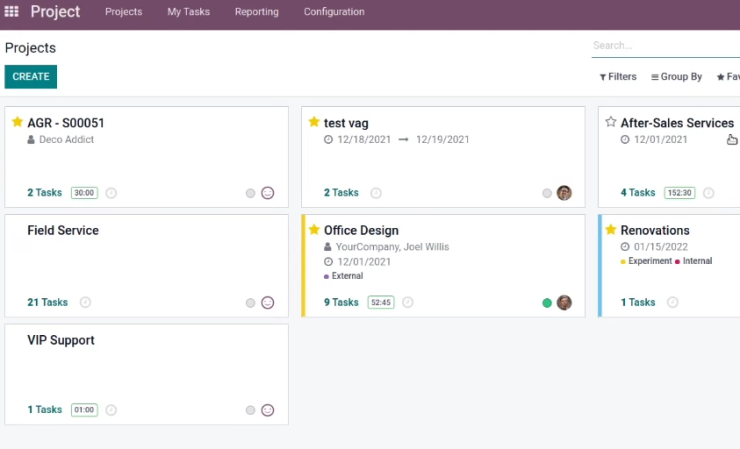This screenshot has width=740, height=449.
Task: Open the apps grid menu icon
Action: [x=11, y=11]
